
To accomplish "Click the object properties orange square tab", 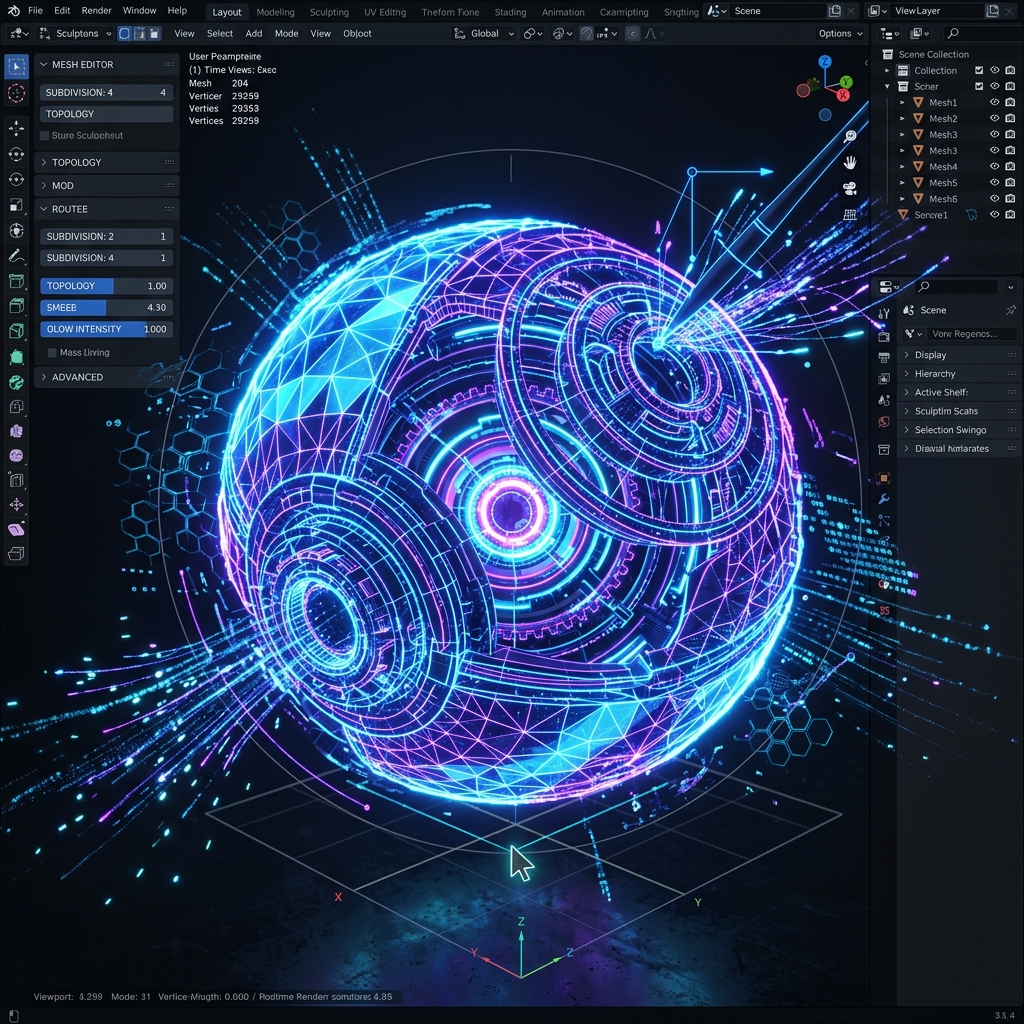I will (884, 478).
